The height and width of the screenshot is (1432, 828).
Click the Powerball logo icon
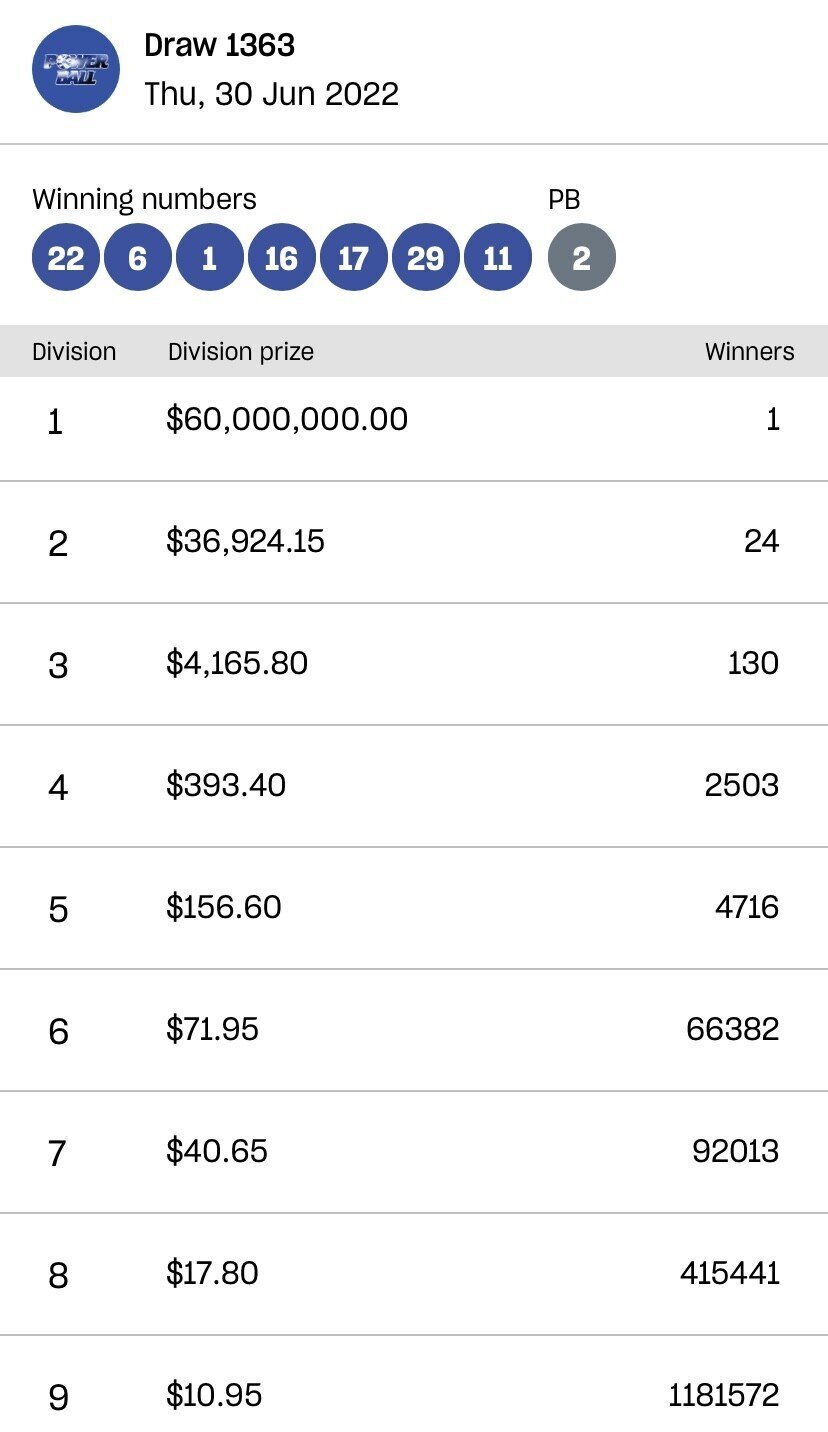tap(76, 69)
